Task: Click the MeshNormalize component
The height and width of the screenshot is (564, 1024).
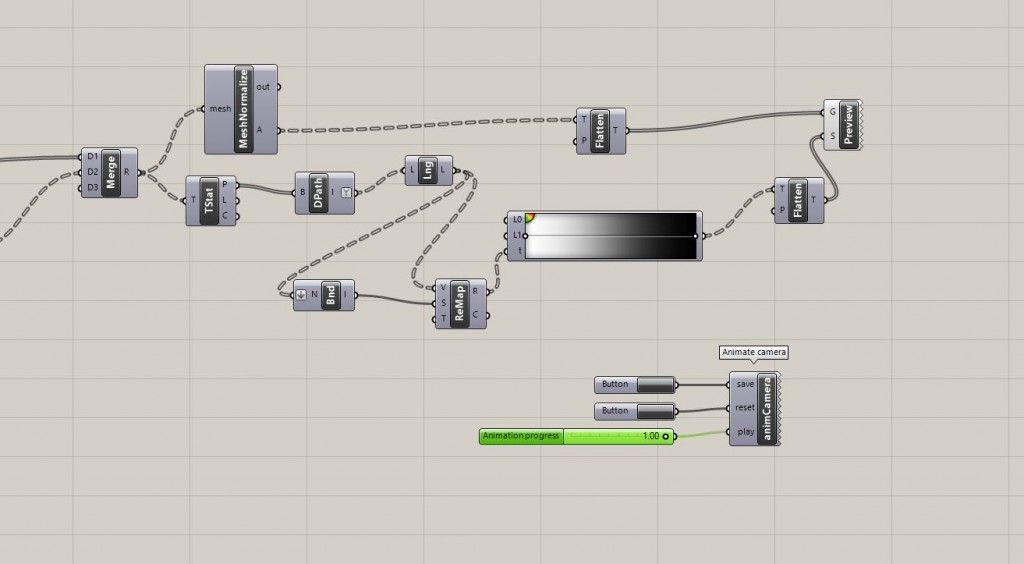Action: 242,109
